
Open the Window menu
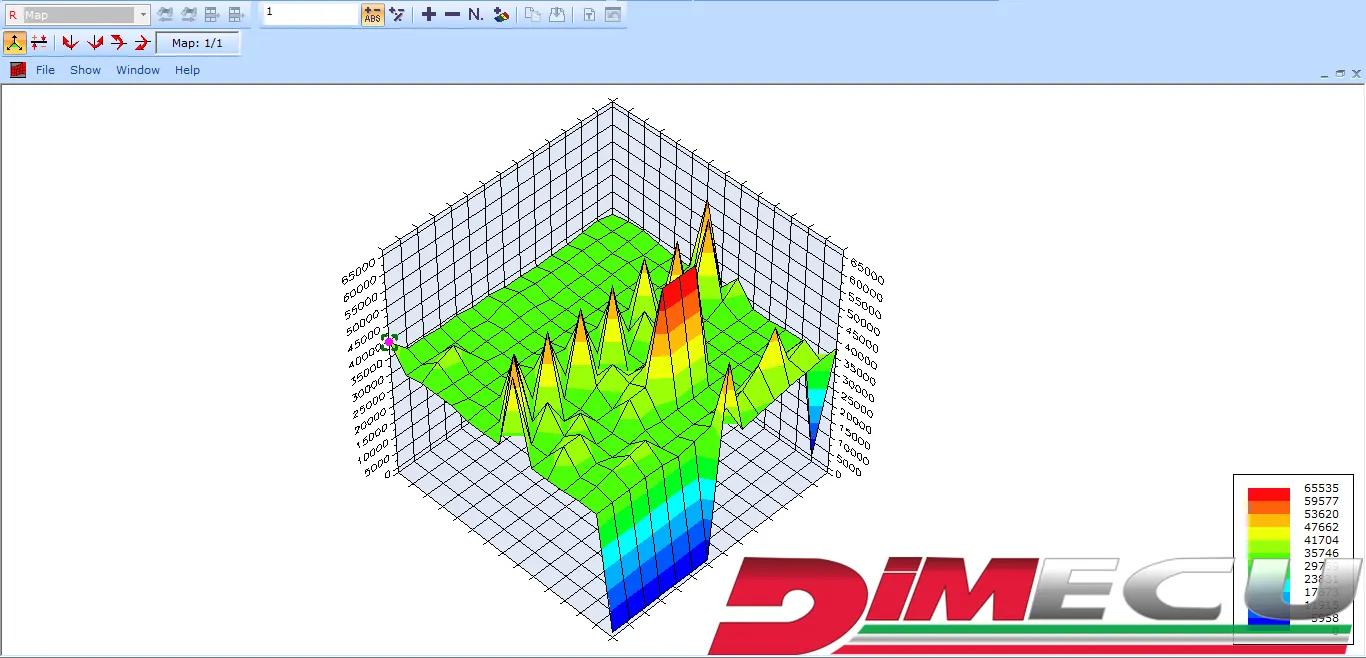138,70
